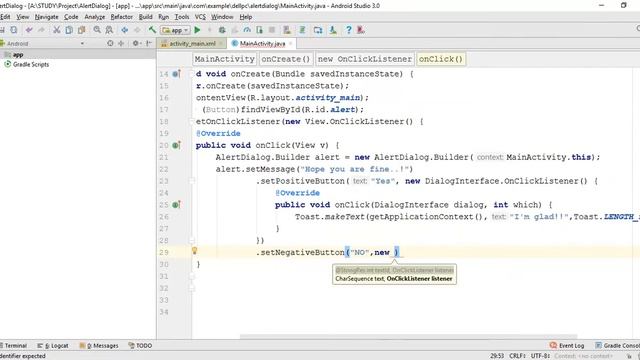Image resolution: width=640 pixels, height=360 pixels.
Task: Click the Paste clipboard icon
Action: click(82, 30)
